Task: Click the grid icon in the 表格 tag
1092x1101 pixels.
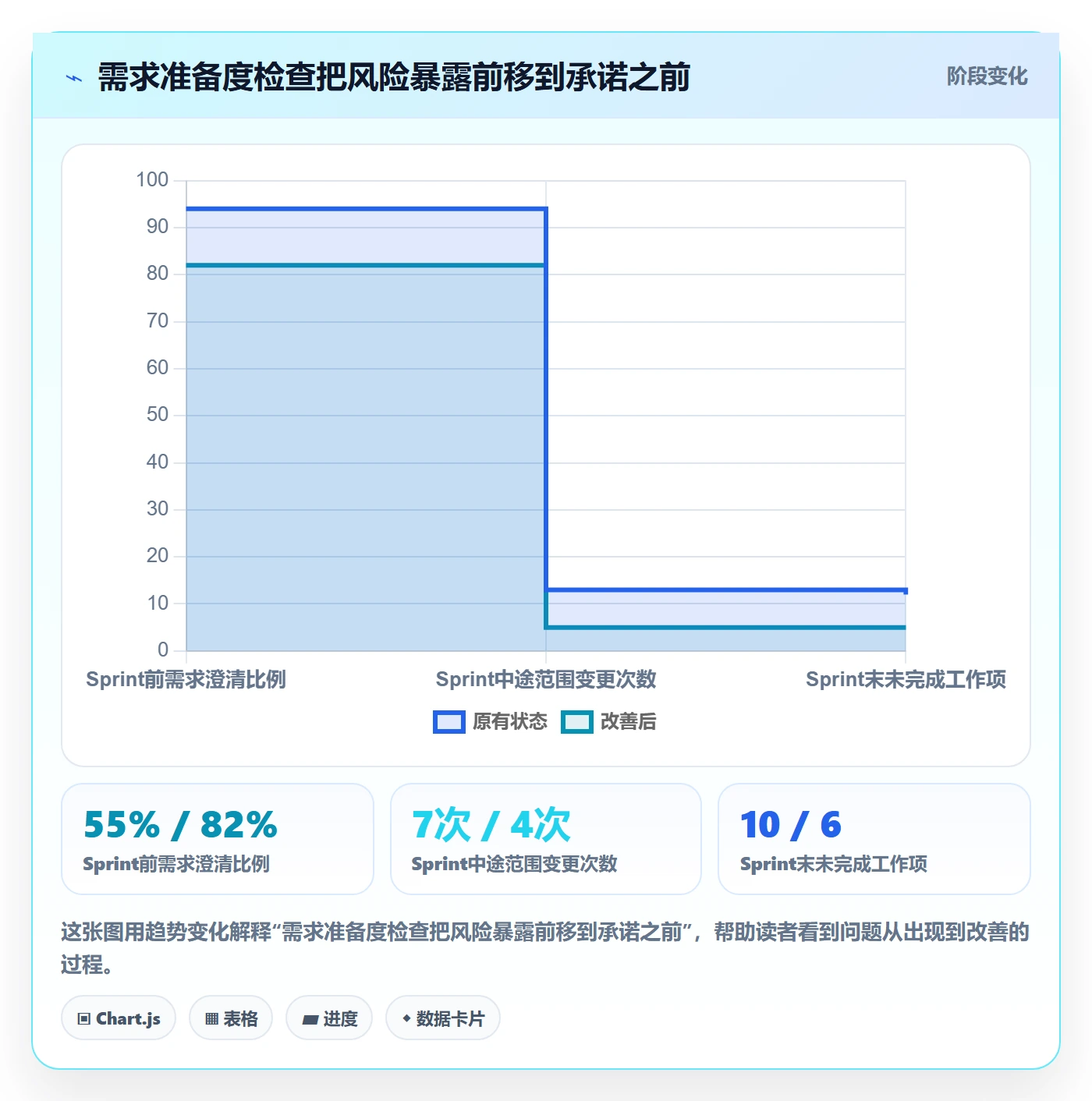Action: pyautogui.click(x=211, y=1018)
